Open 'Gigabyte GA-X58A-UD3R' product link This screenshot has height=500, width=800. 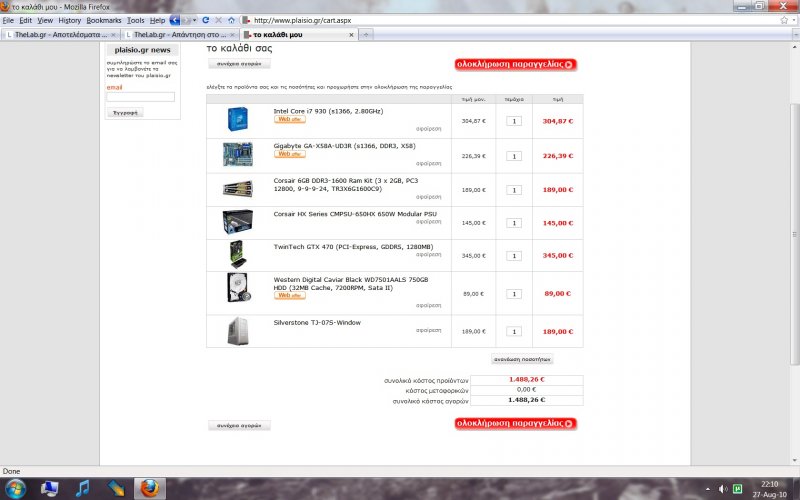[x=344, y=146]
